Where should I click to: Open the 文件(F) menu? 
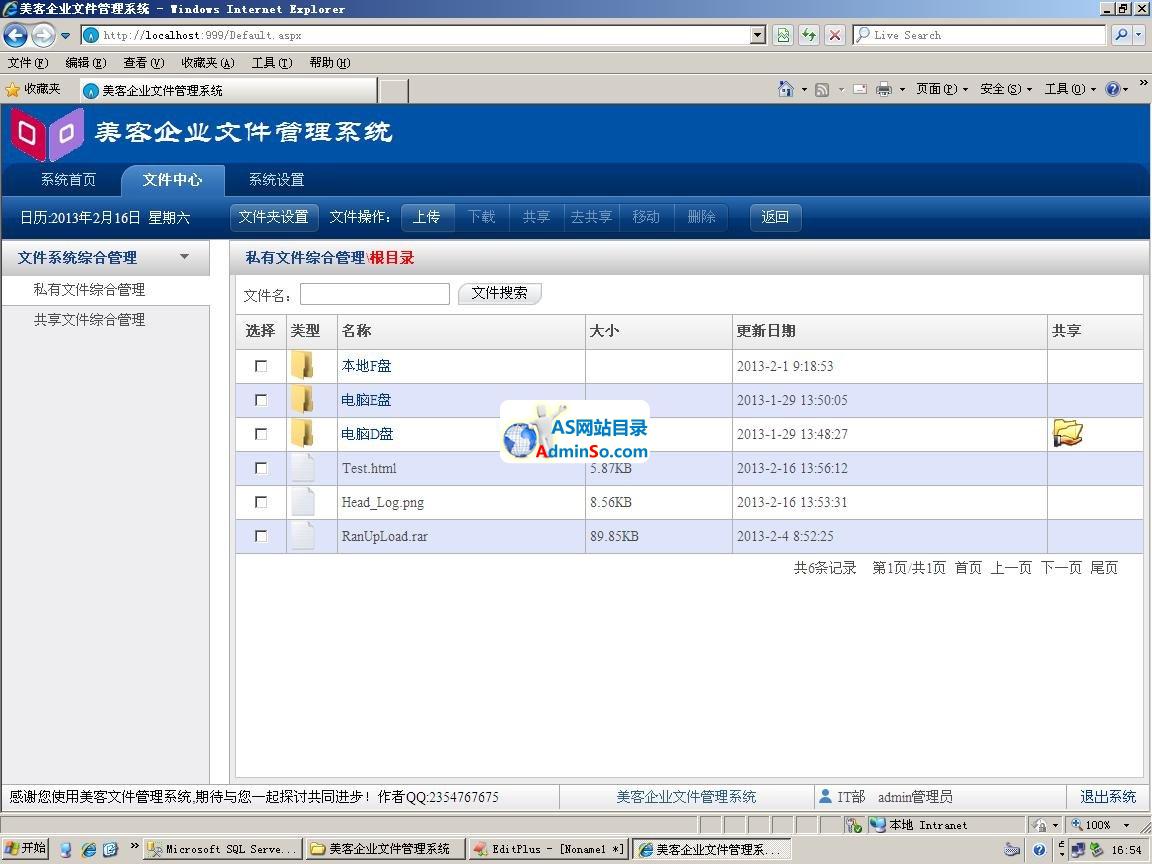pyautogui.click(x=28, y=62)
